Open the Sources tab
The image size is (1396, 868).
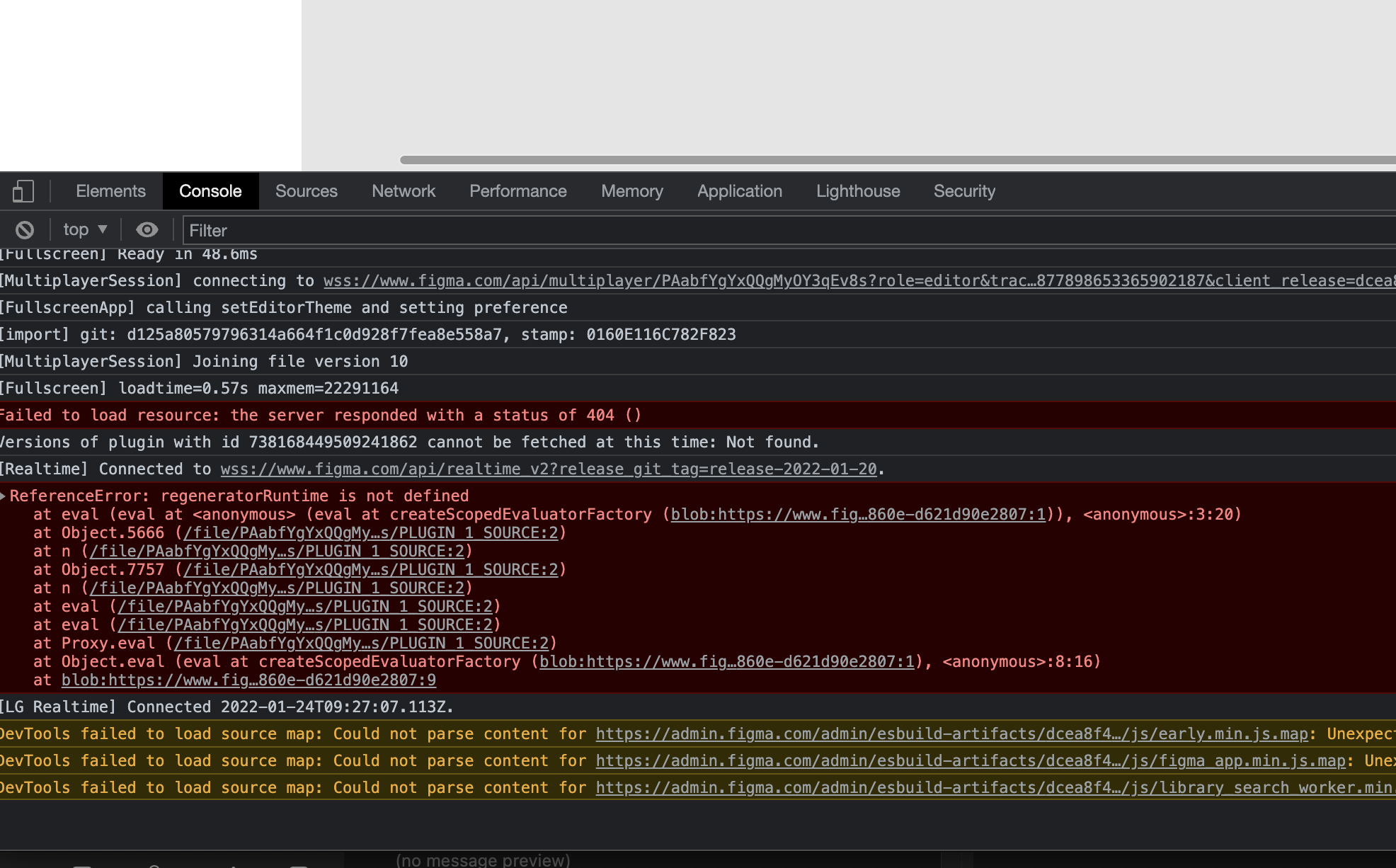pos(306,191)
